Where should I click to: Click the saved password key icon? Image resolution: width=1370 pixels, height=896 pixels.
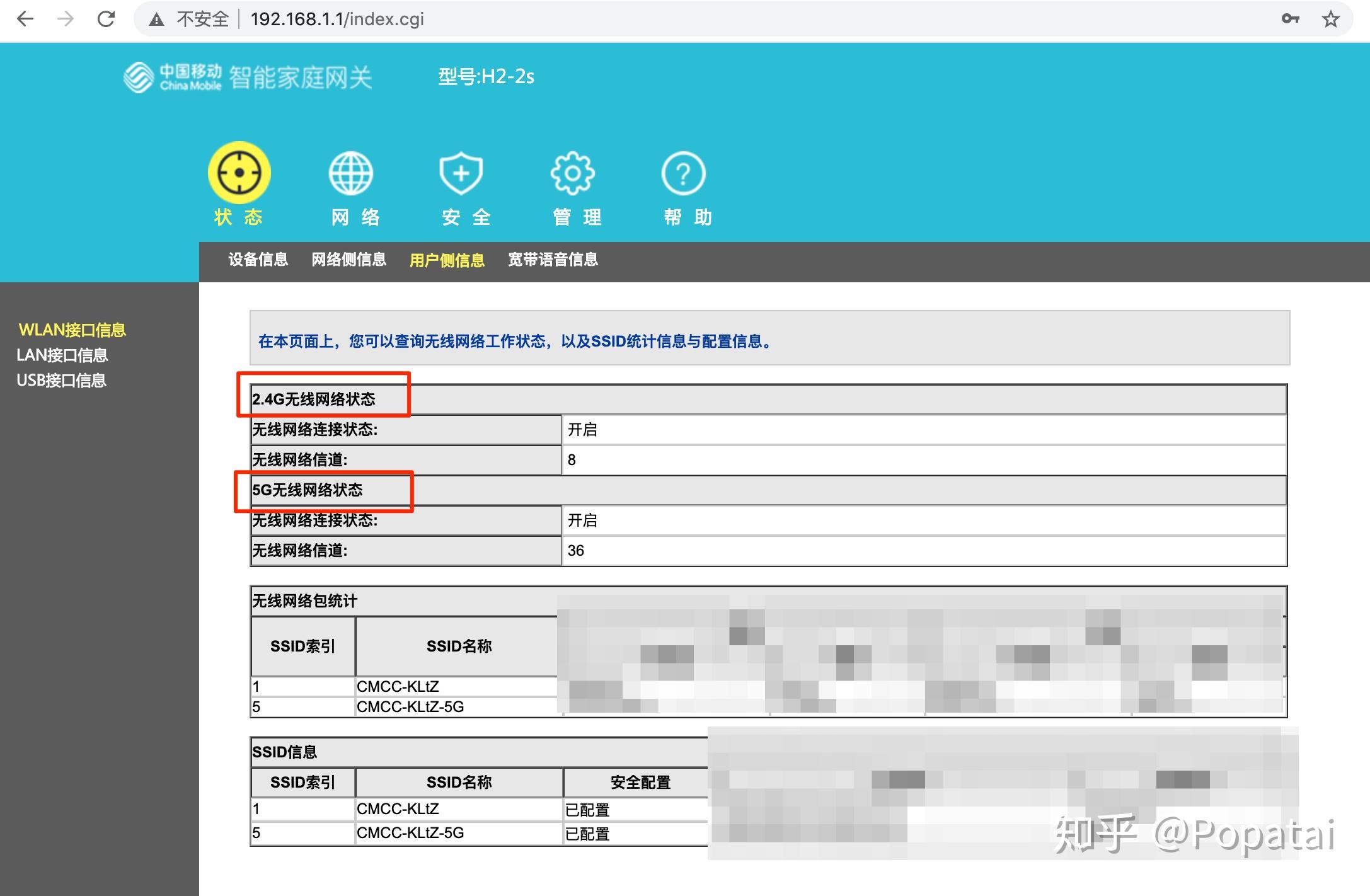(x=1291, y=18)
